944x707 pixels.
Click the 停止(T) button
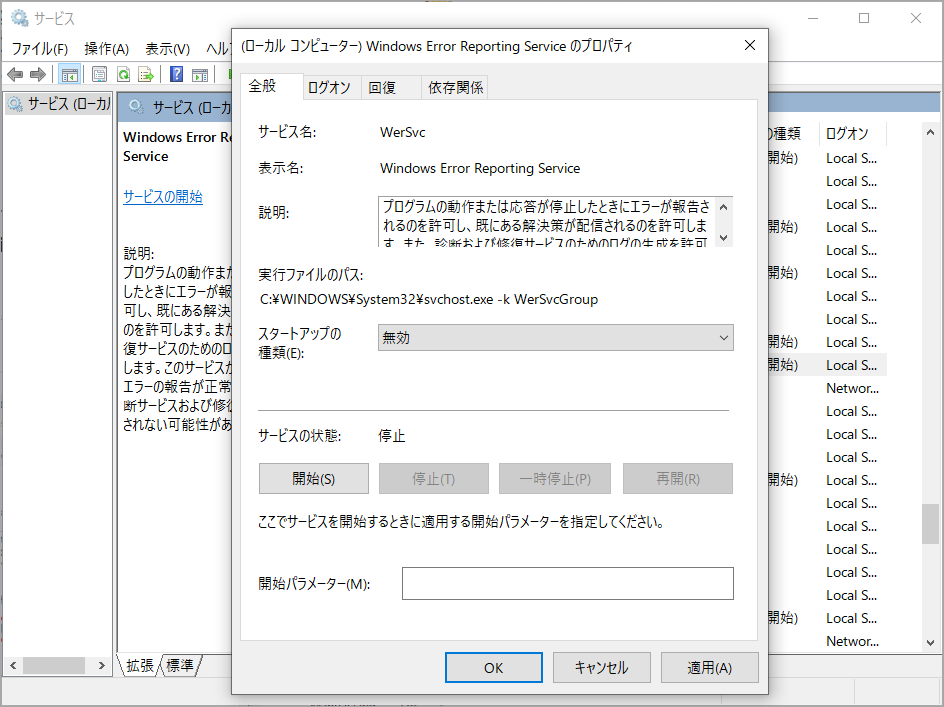click(x=433, y=479)
